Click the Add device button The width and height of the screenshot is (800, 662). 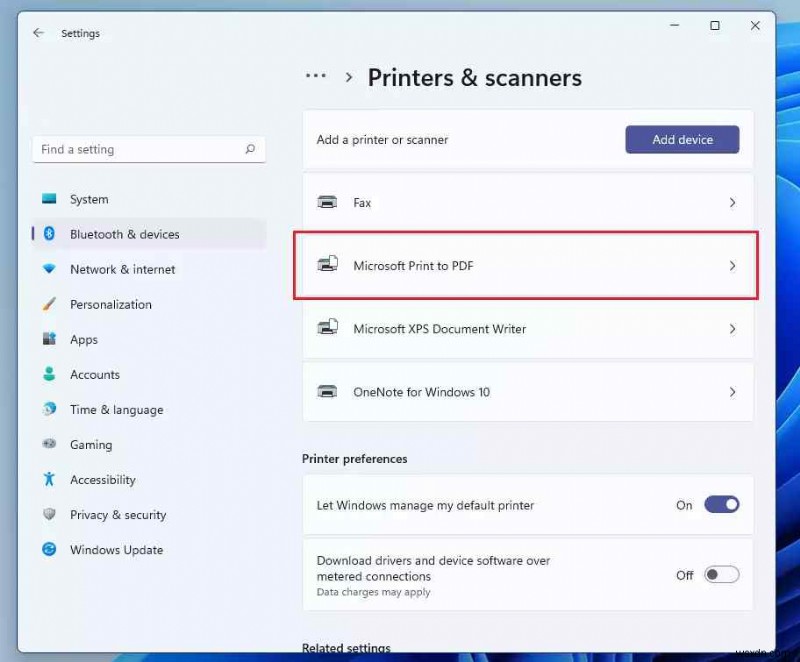[682, 140]
